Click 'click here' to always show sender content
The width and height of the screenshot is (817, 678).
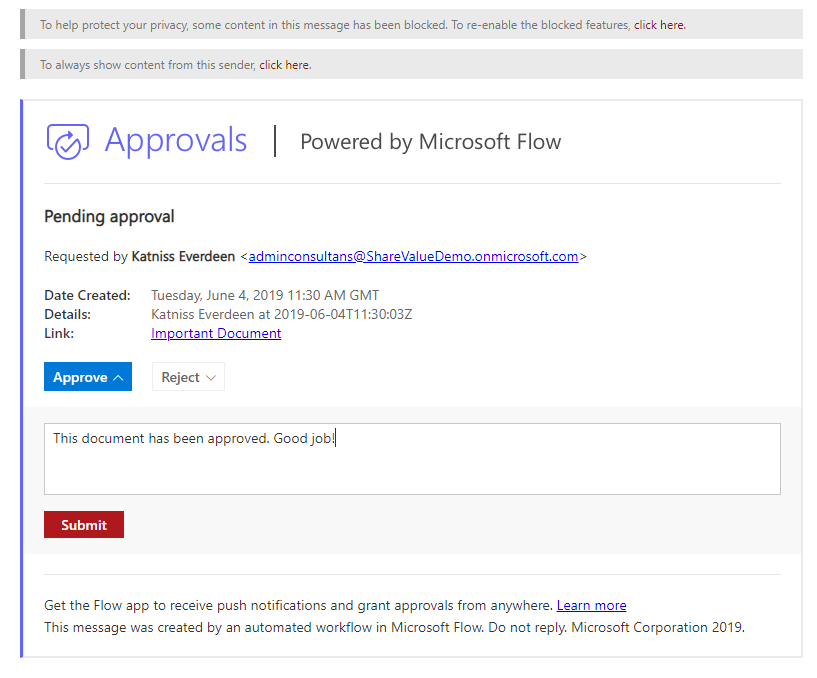coord(284,65)
